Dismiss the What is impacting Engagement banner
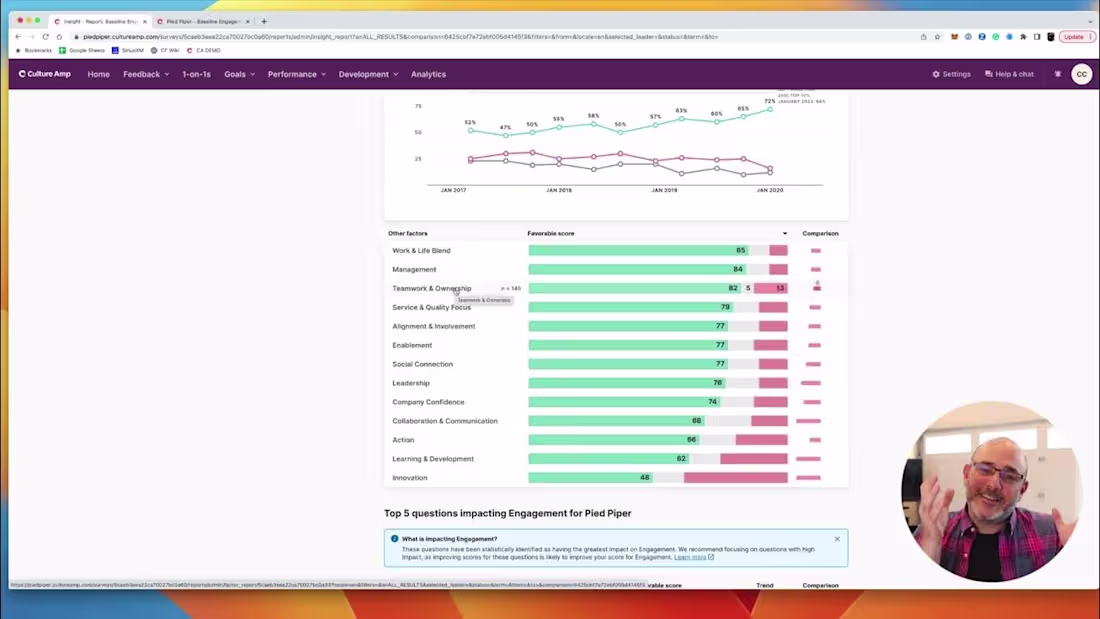 837,538
